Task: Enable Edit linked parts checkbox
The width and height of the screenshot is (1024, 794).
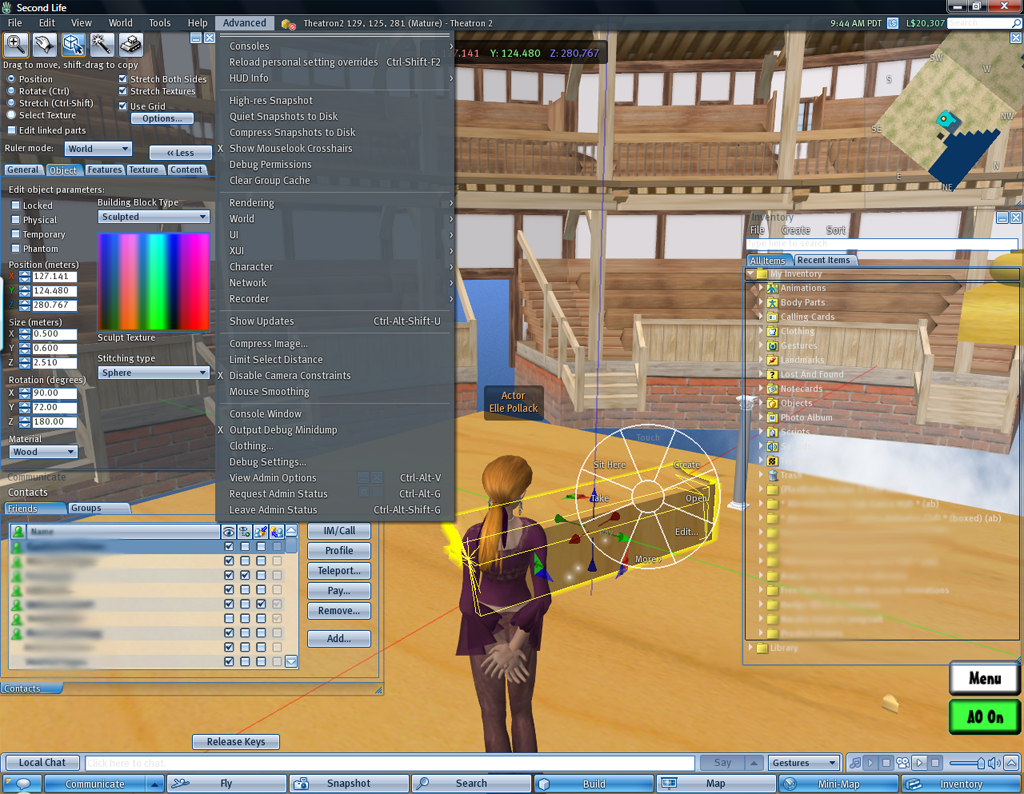Action: click(x=12, y=130)
